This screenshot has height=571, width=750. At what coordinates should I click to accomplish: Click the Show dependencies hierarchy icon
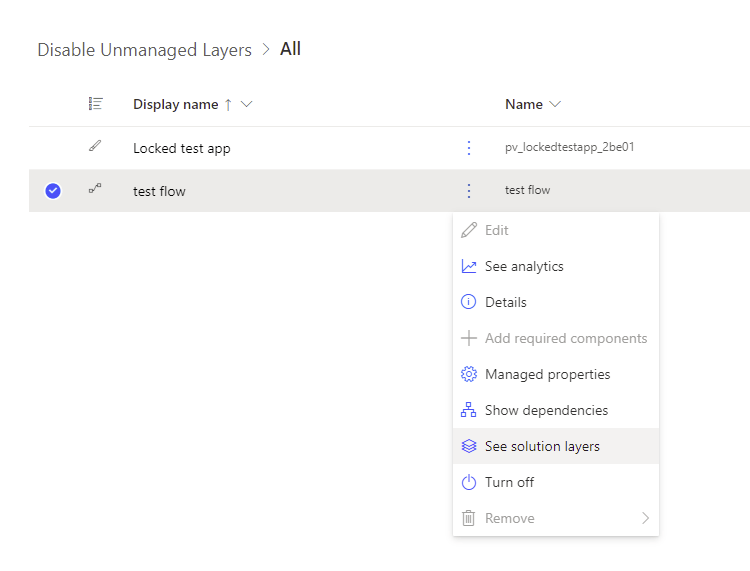pos(469,410)
